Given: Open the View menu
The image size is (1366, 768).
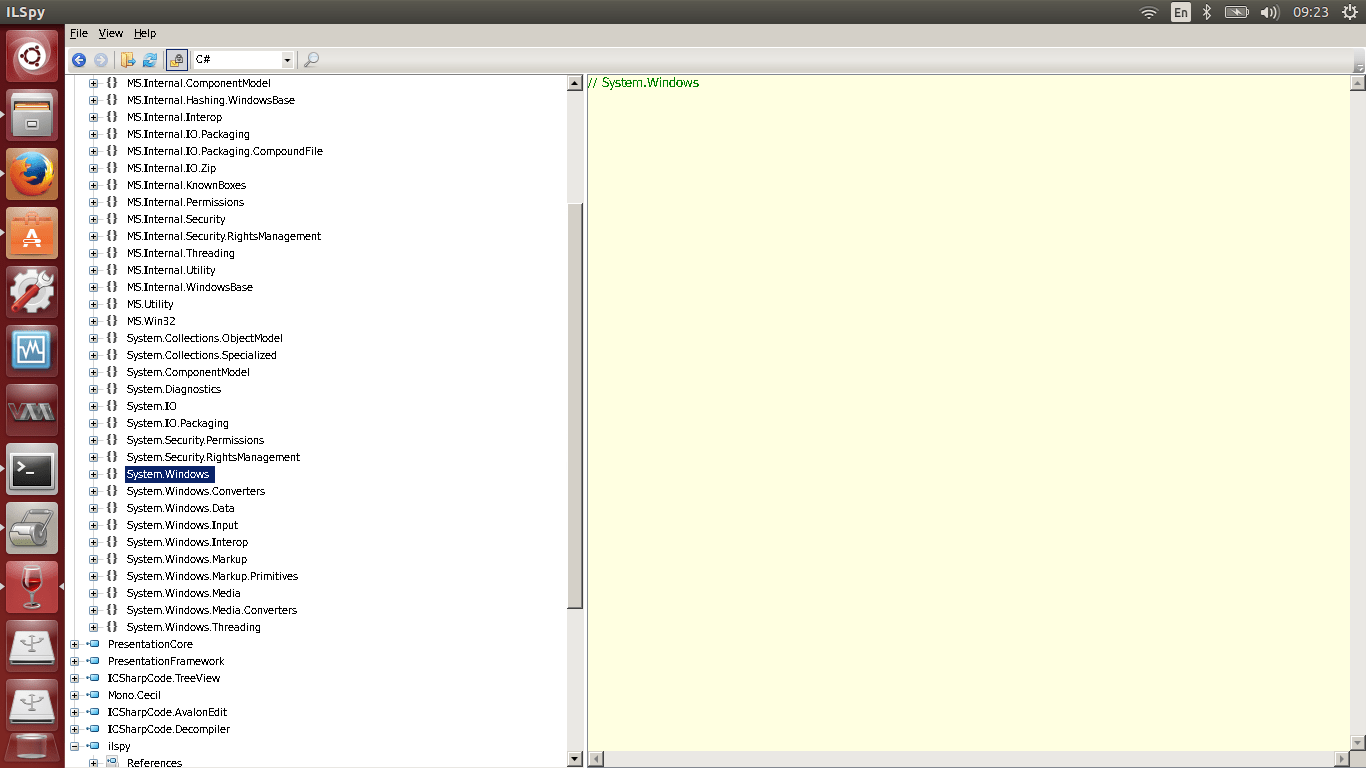Looking at the screenshot, I should (x=111, y=33).
